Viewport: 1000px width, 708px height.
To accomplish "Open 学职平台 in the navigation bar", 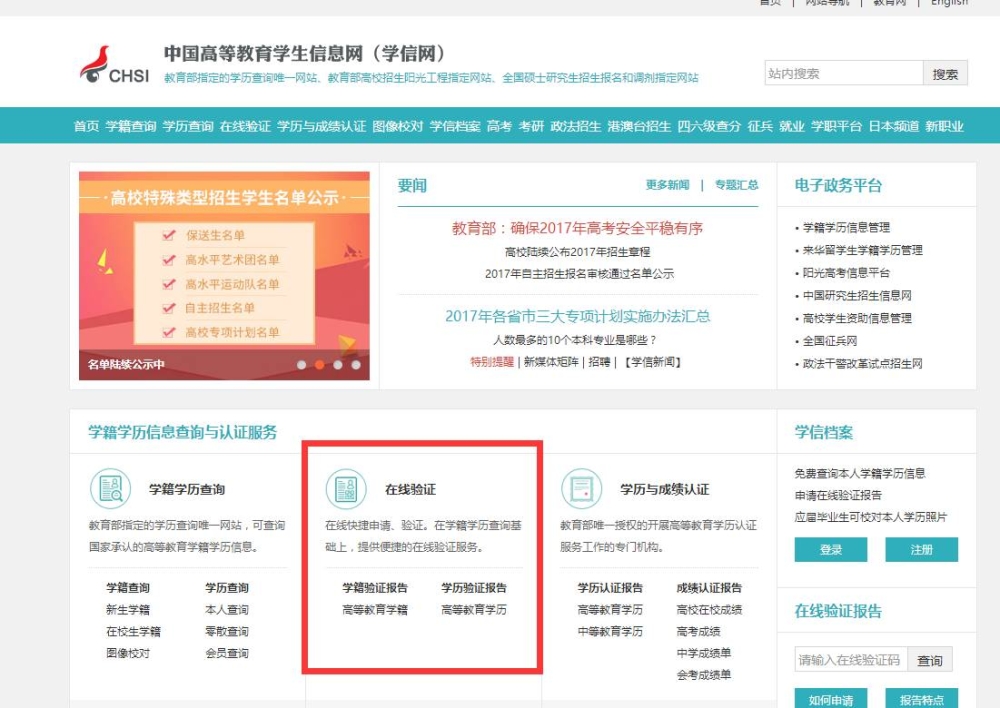I will tap(837, 126).
